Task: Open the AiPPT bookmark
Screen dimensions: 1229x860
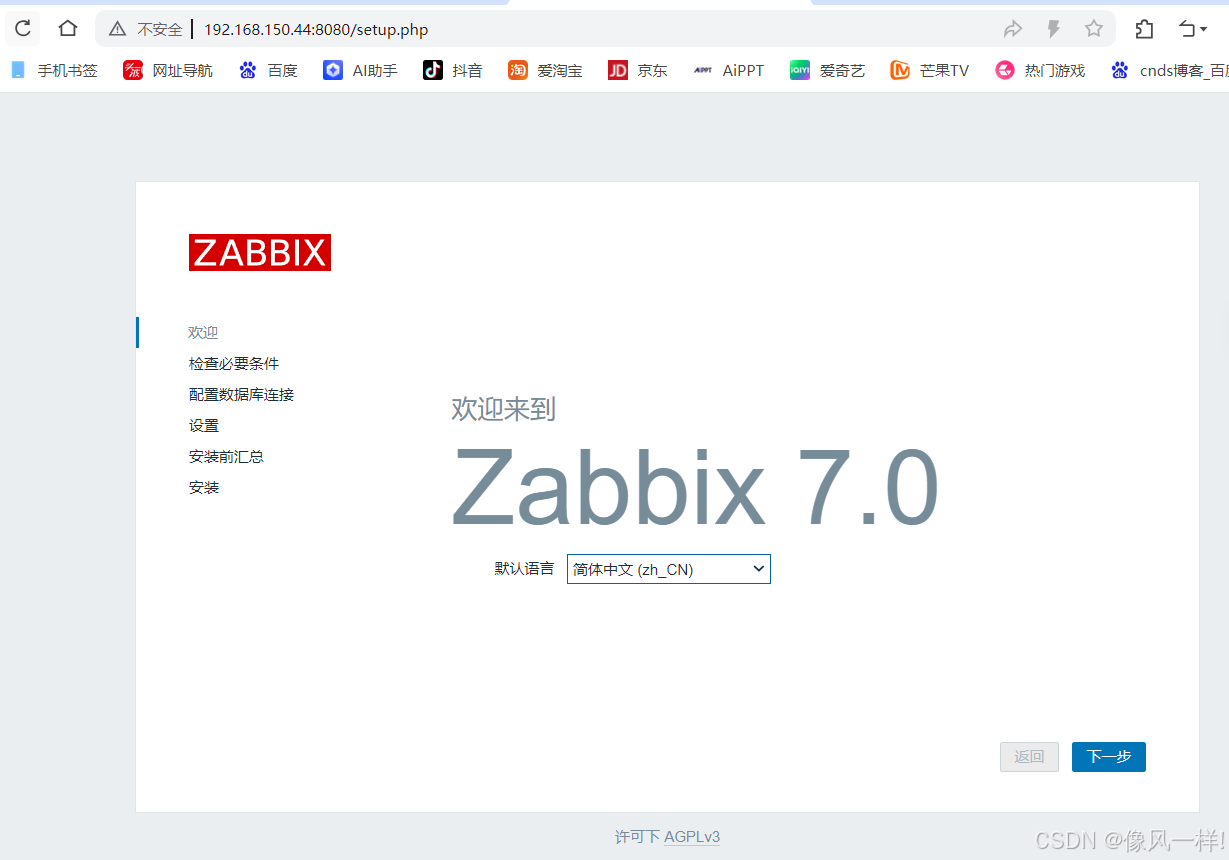Action: [x=729, y=70]
